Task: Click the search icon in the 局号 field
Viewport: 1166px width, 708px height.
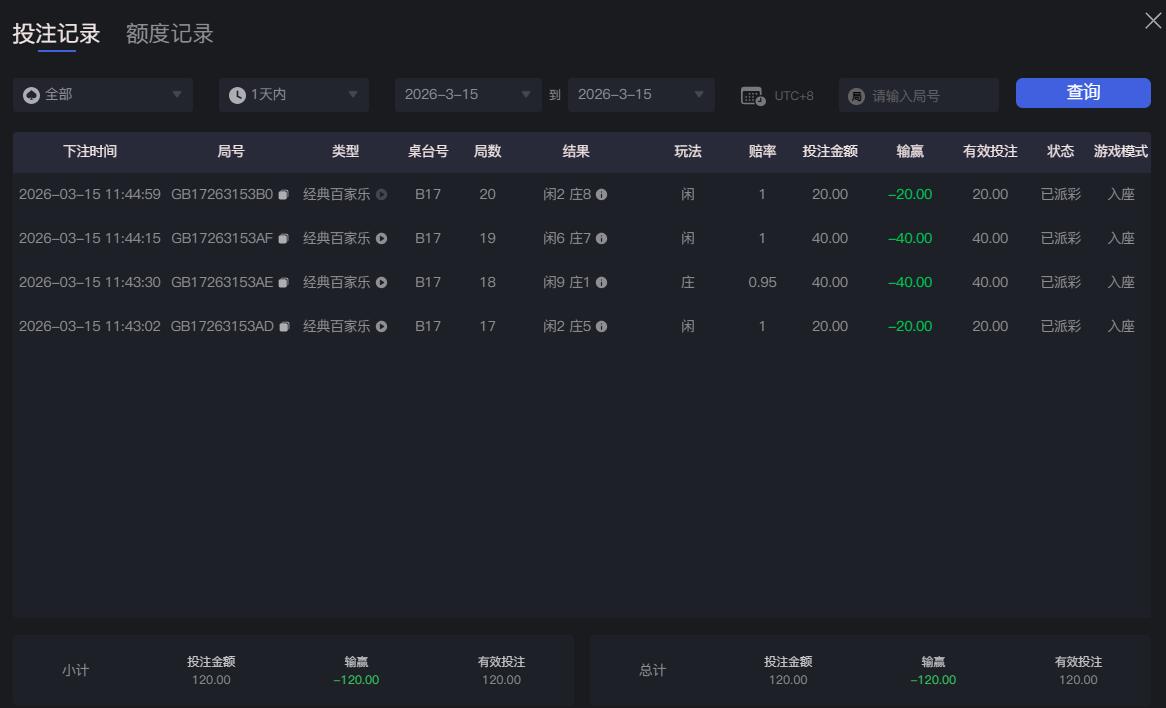Action: (x=856, y=95)
